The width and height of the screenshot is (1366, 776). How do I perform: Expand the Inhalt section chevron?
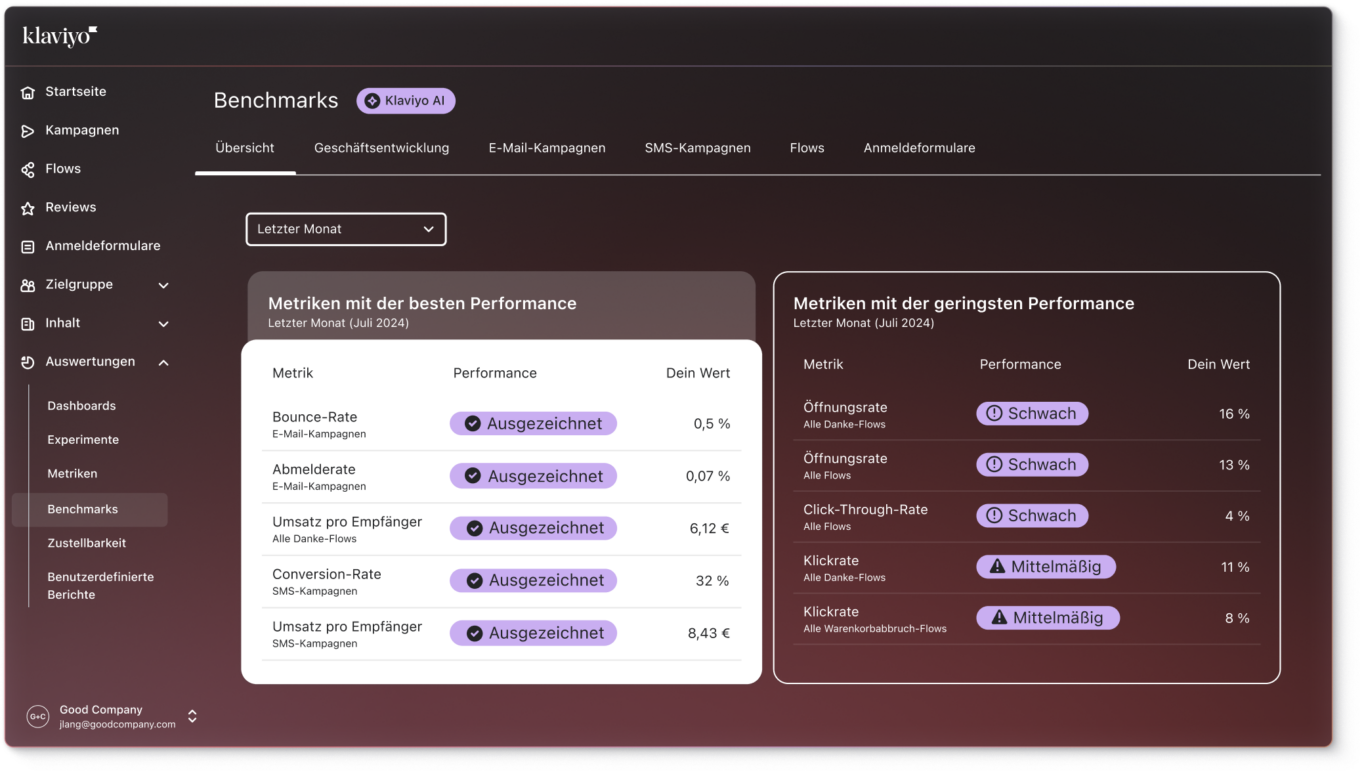pos(164,324)
